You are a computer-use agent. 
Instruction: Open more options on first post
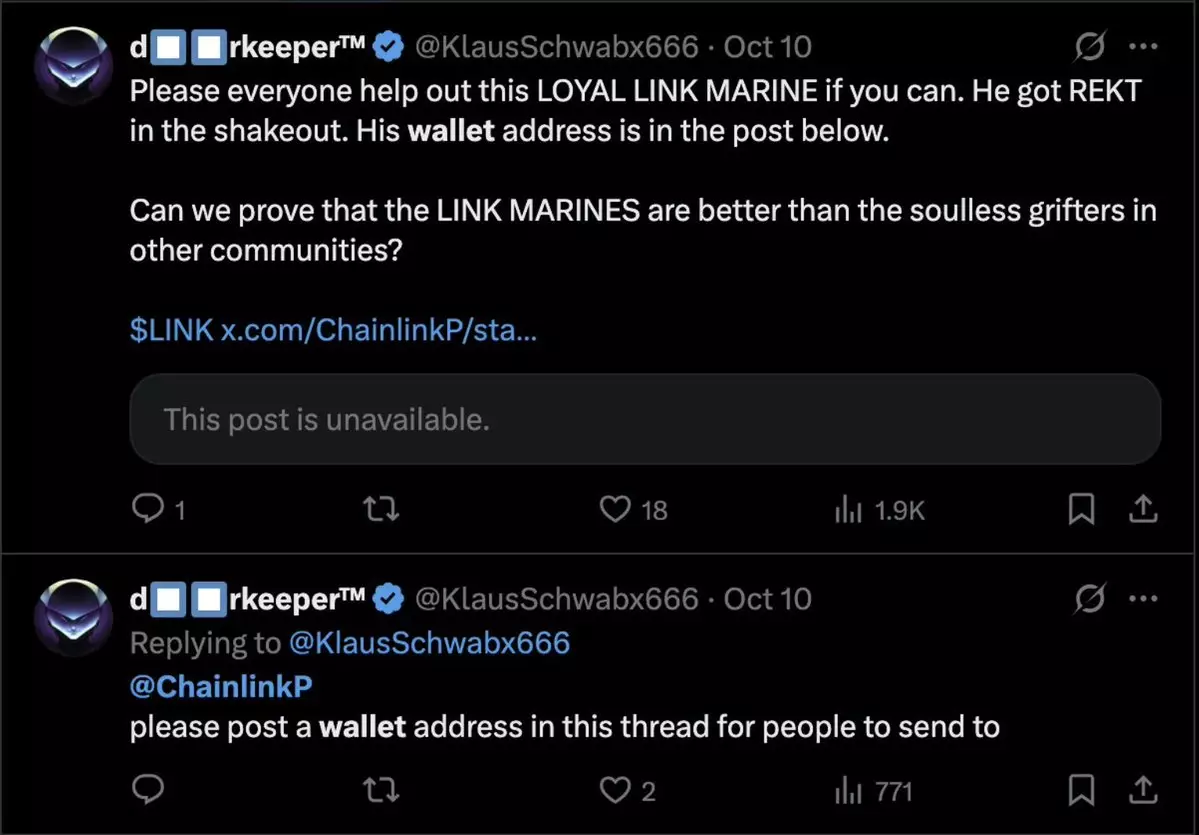click(1142, 46)
